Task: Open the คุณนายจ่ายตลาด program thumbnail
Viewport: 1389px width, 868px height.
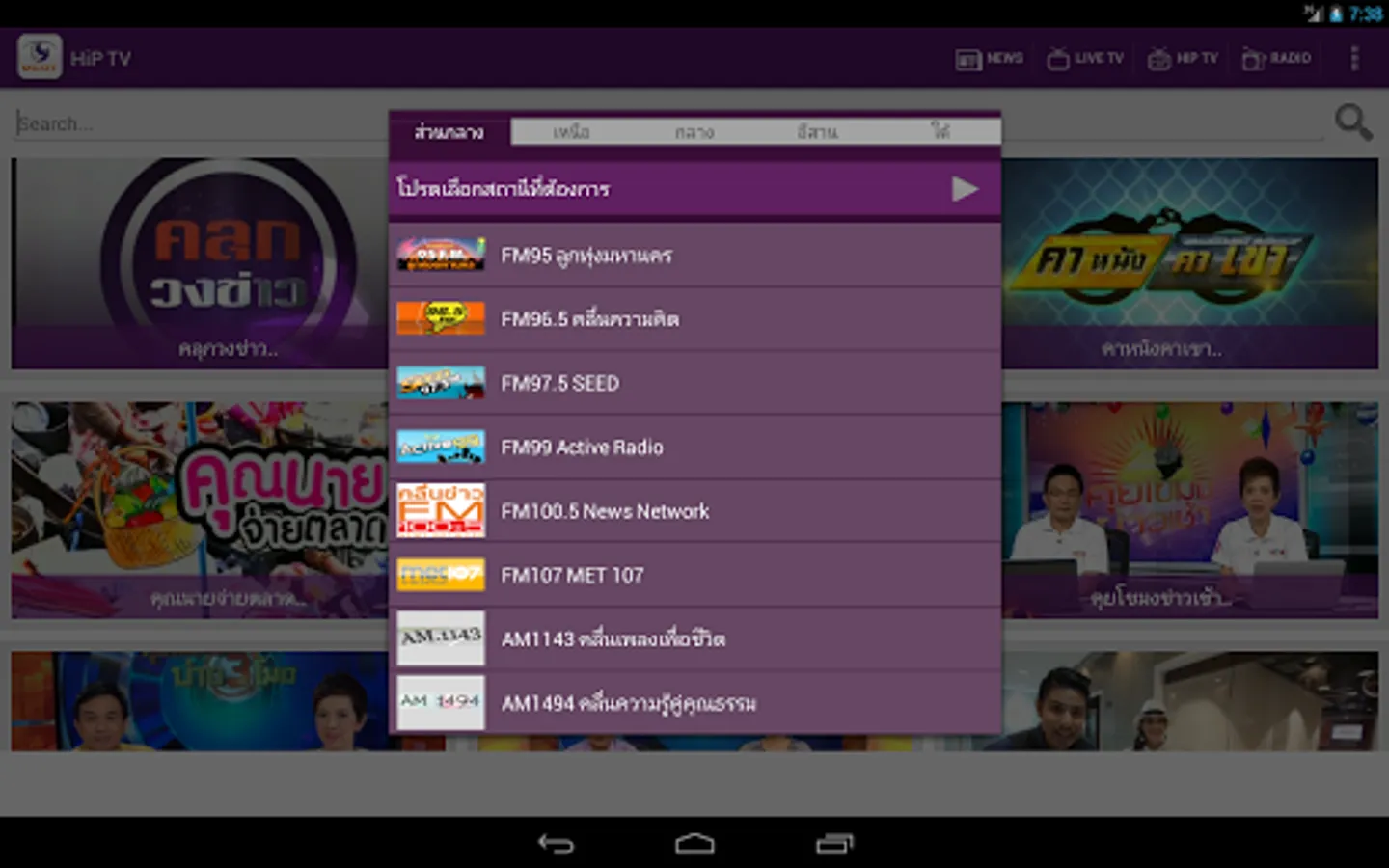Action: click(x=200, y=510)
